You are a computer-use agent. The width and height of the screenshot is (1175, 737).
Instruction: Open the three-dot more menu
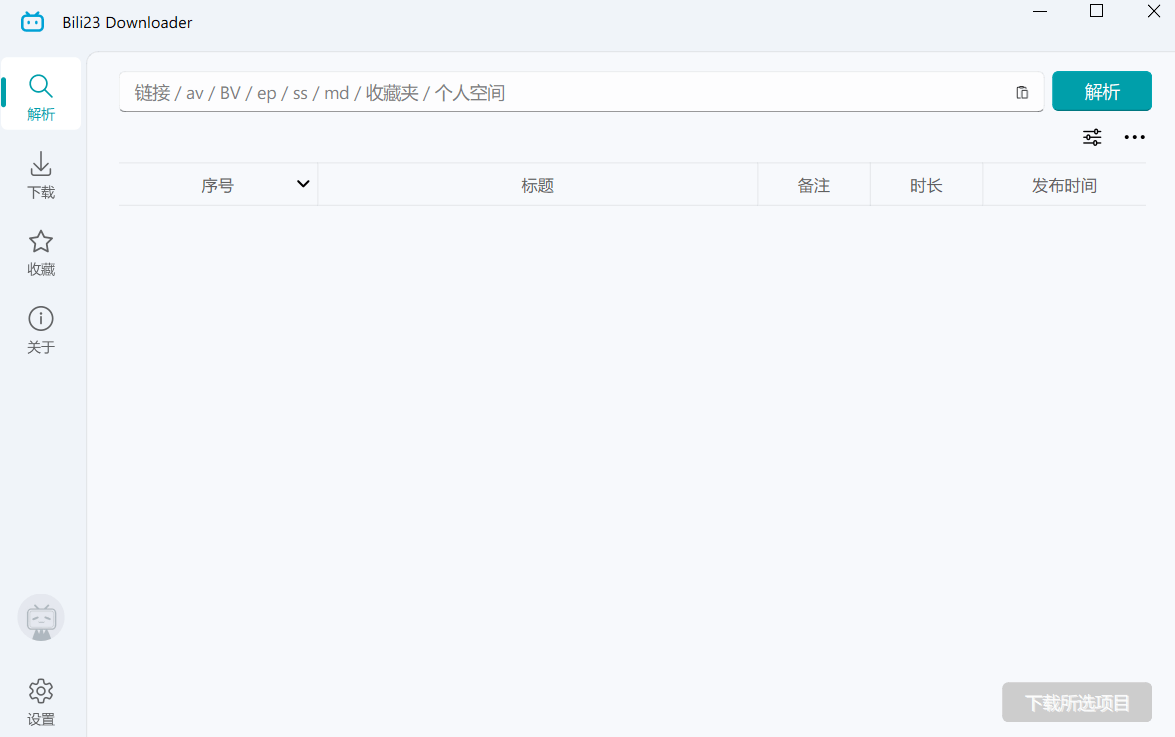click(1135, 137)
